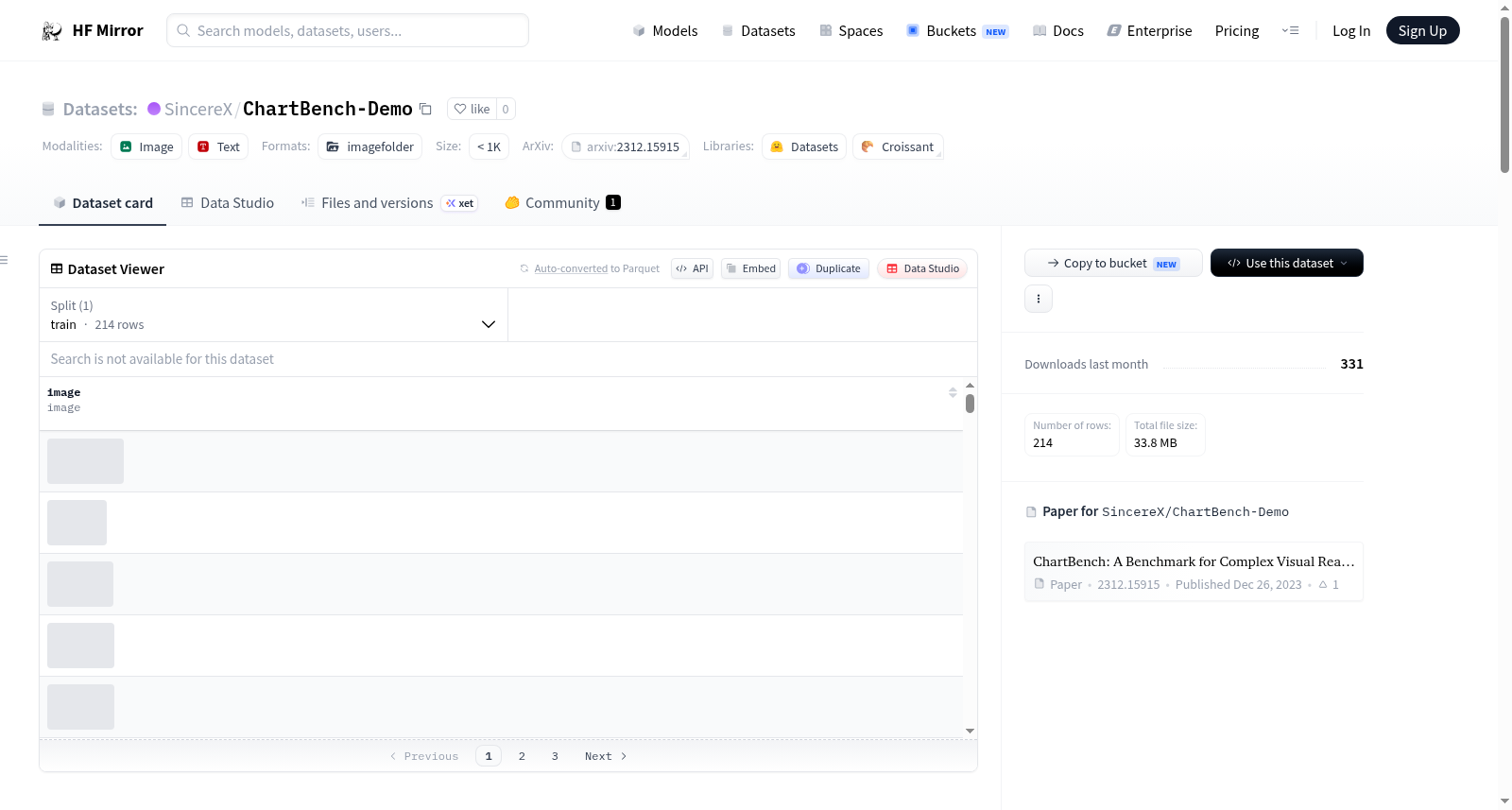Click the Croissant library tag

(x=898, y=146)
